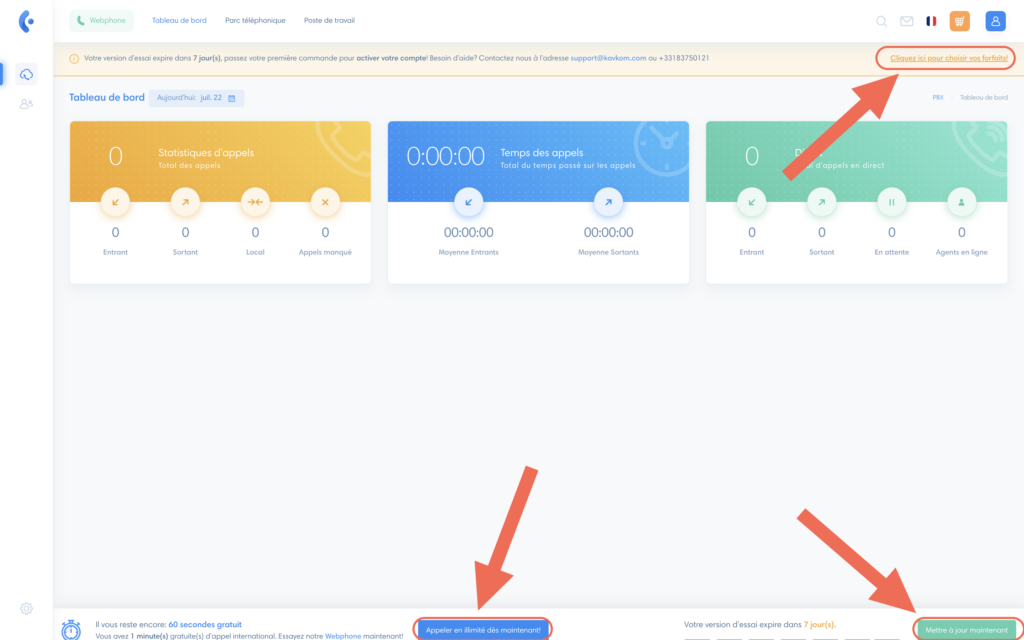The height and width of the screenshot is (640, 1024).
Task: Follow 'Cliquez ici pour choisir vos forfaits' link
Action: pyautogui.click(x=948, y=58)
